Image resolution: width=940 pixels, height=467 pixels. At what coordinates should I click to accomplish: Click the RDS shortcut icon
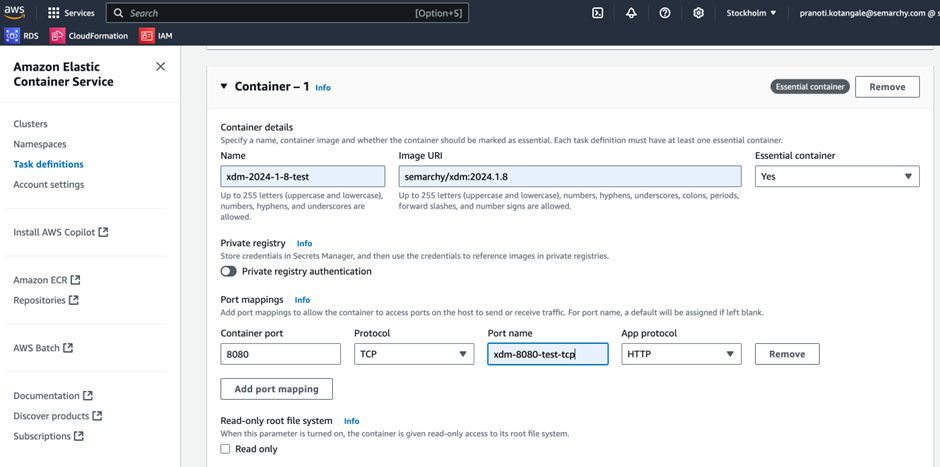12,36
